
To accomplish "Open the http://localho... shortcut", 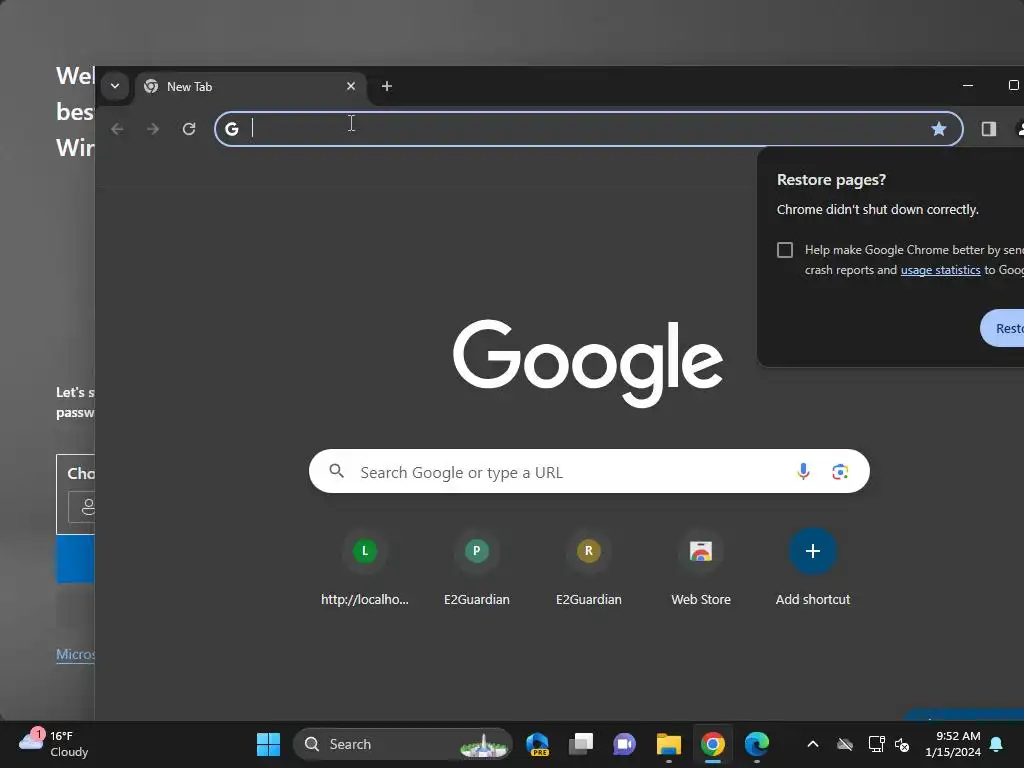I will 364,568.
